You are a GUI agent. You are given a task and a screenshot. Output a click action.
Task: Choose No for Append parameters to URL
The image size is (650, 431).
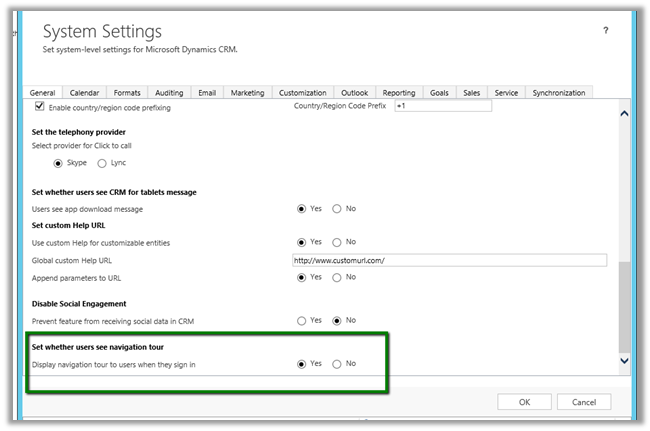click(337, 277)
